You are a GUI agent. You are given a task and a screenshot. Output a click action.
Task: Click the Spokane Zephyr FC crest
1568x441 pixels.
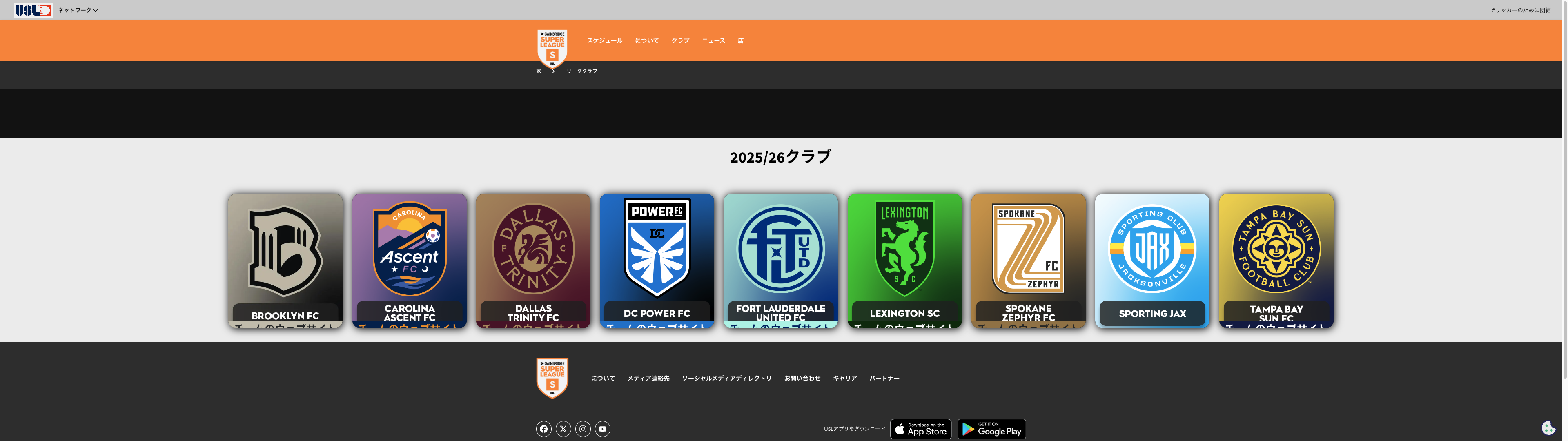coord(1029,249)
